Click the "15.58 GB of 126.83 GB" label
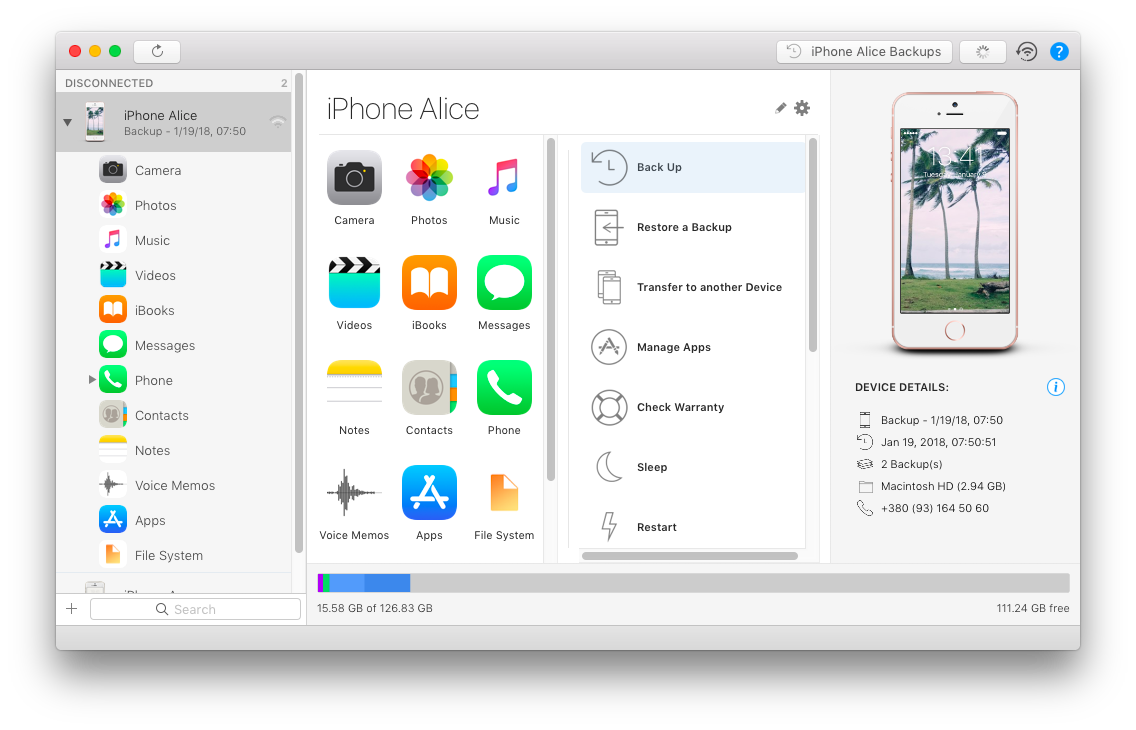 pos(375,608)
